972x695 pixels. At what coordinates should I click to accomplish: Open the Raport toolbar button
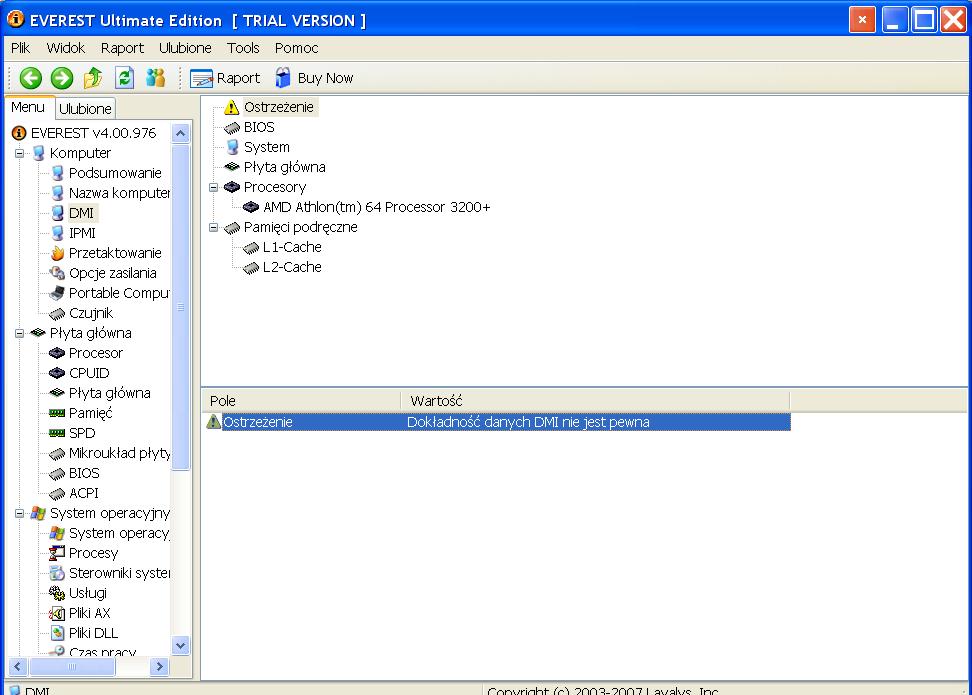(224, 78)
